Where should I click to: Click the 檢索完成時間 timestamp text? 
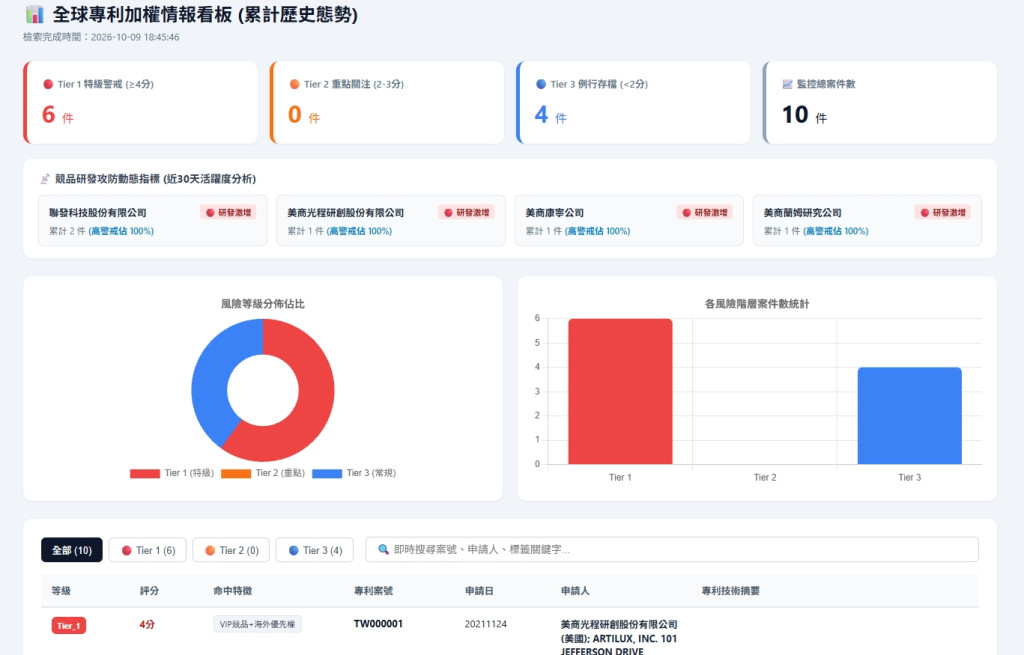(101, 37)
